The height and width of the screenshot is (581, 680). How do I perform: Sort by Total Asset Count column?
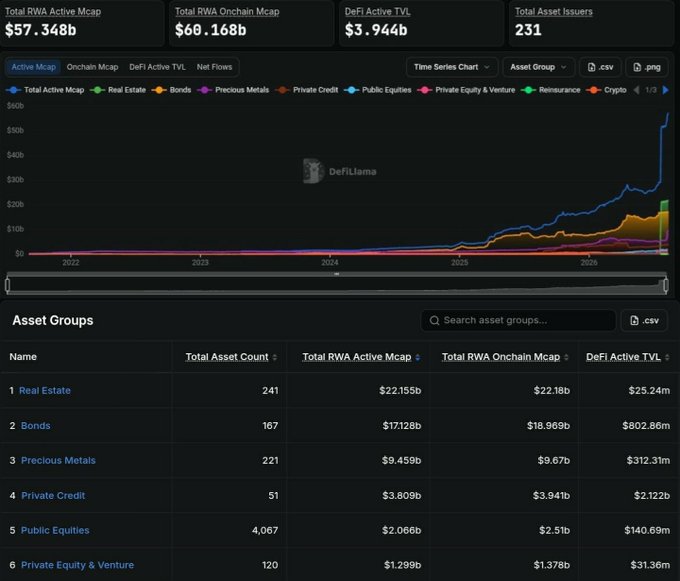(227, 357)
